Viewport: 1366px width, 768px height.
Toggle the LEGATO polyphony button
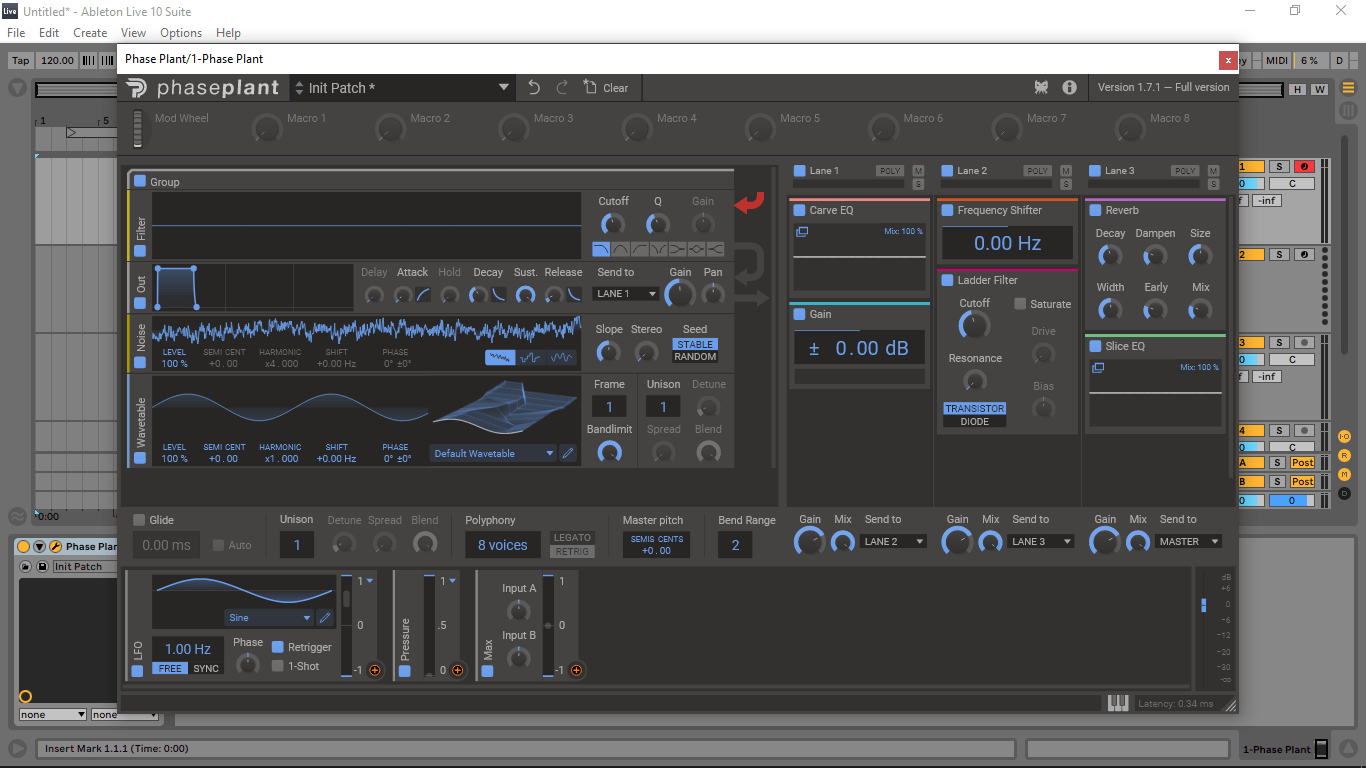click(x=573, y=538)
